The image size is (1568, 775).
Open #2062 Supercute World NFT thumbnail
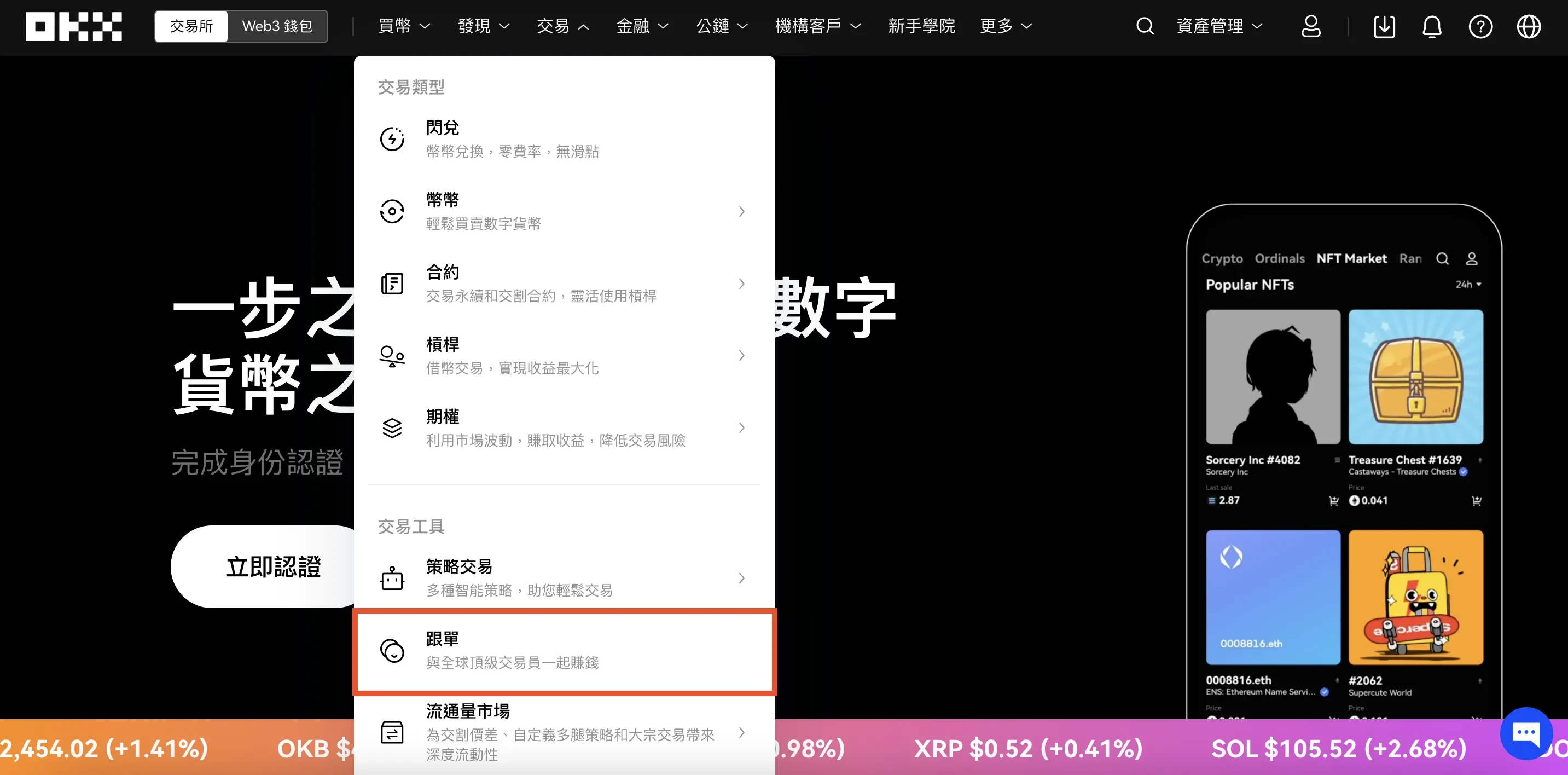(x=1416, y=597)
